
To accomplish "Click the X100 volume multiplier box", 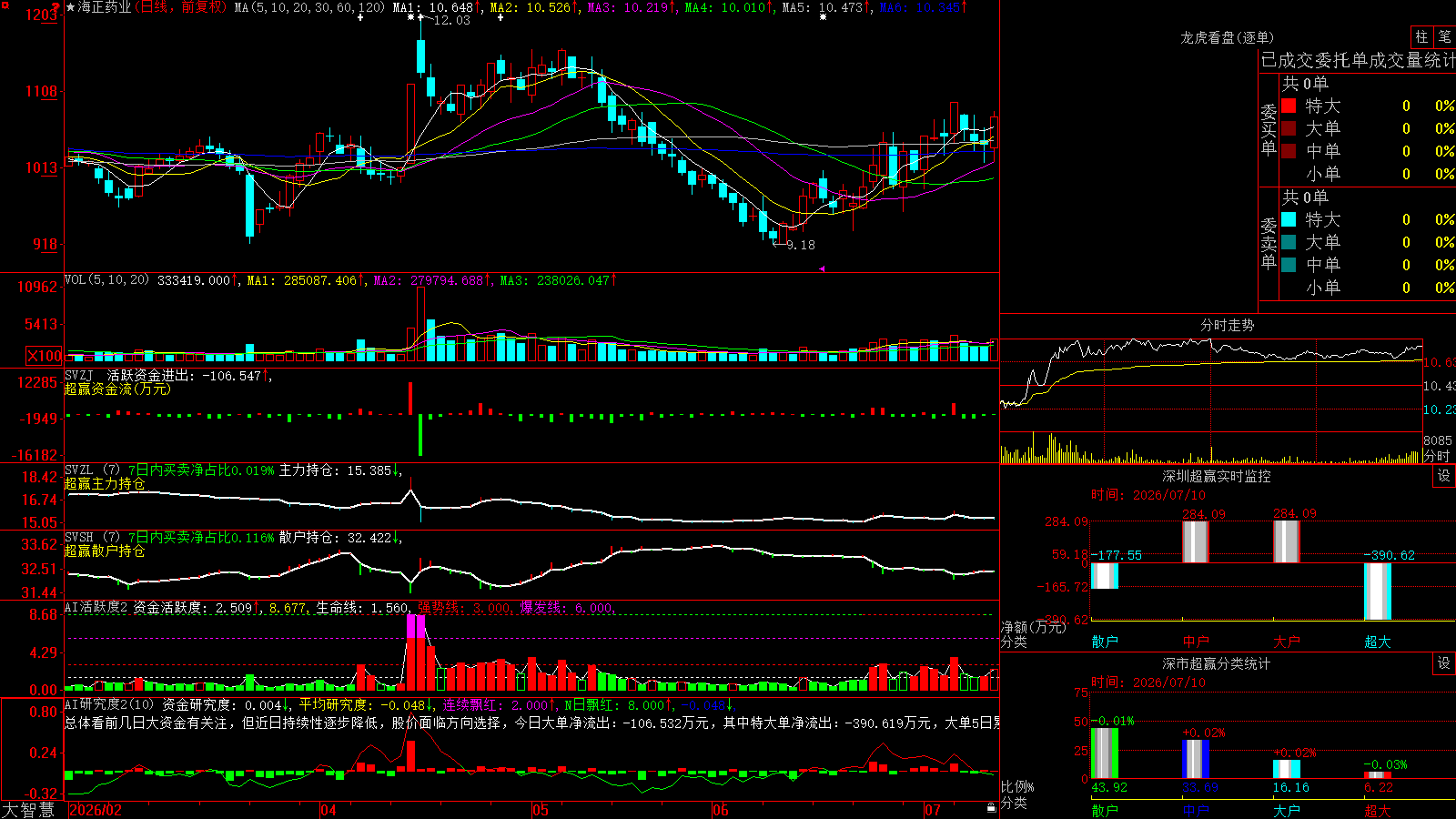I will pos(44,356).
